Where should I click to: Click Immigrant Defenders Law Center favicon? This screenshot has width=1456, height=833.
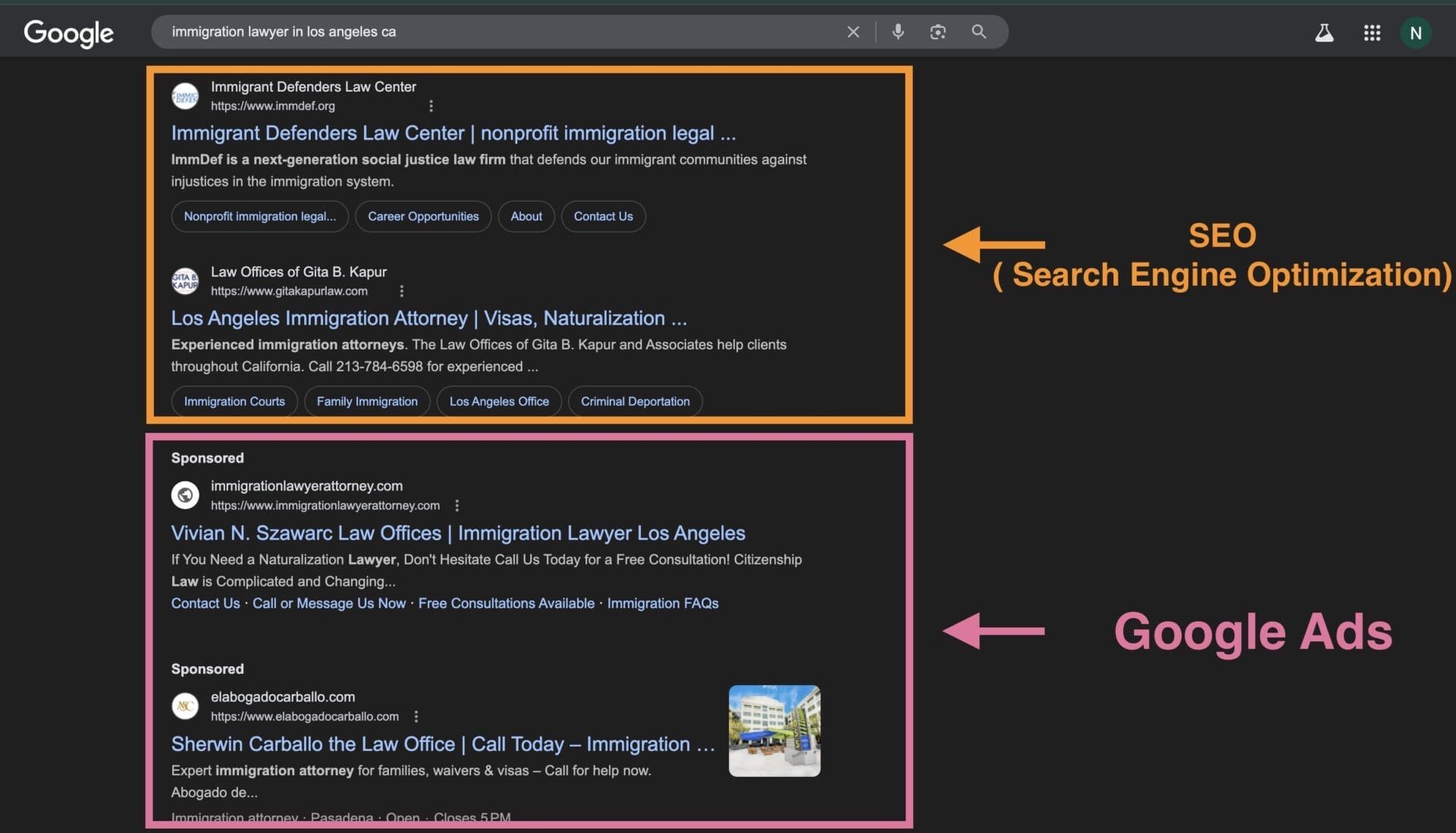point(185,96)
